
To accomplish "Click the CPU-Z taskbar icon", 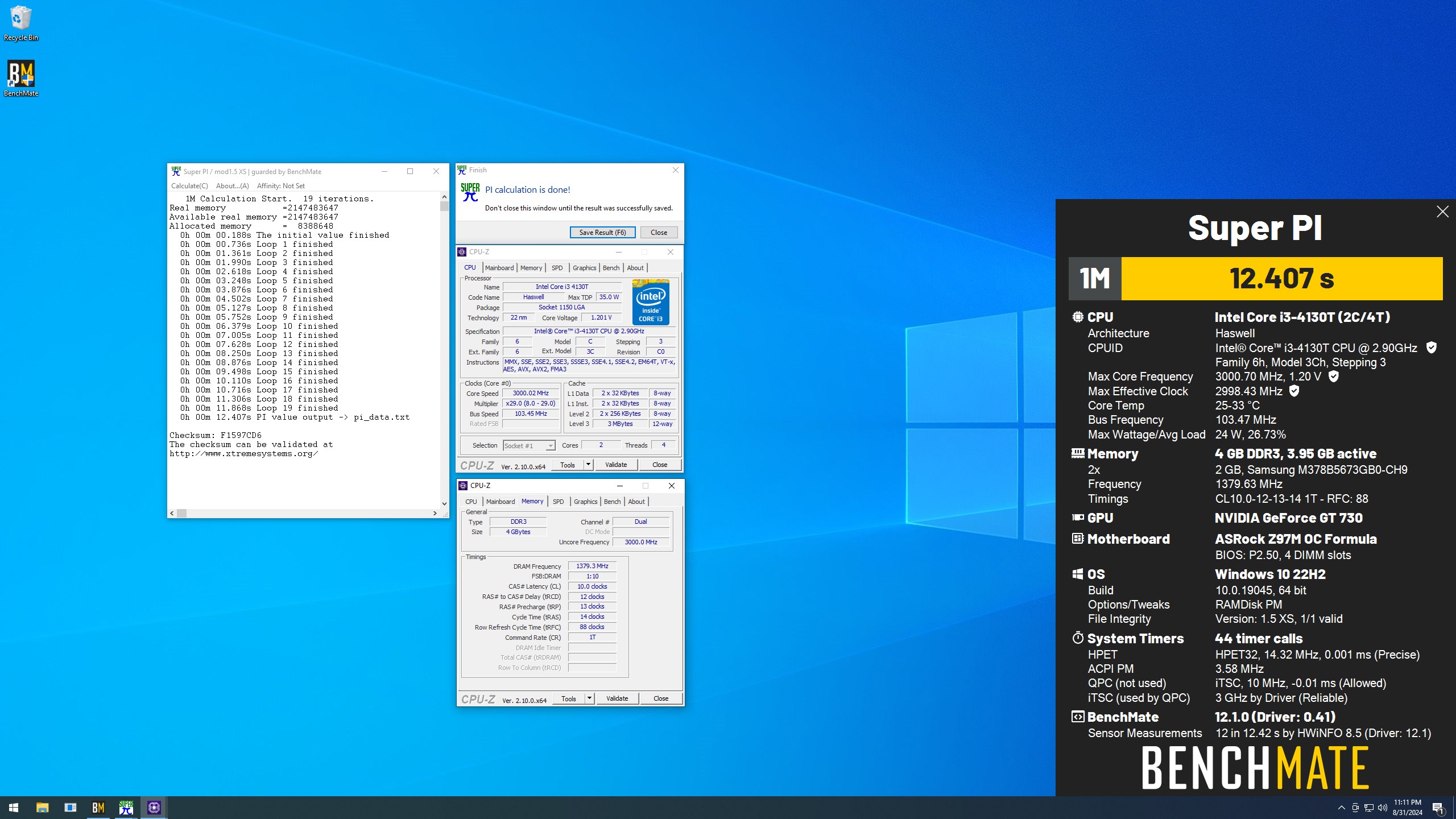I will click(154, 808).
